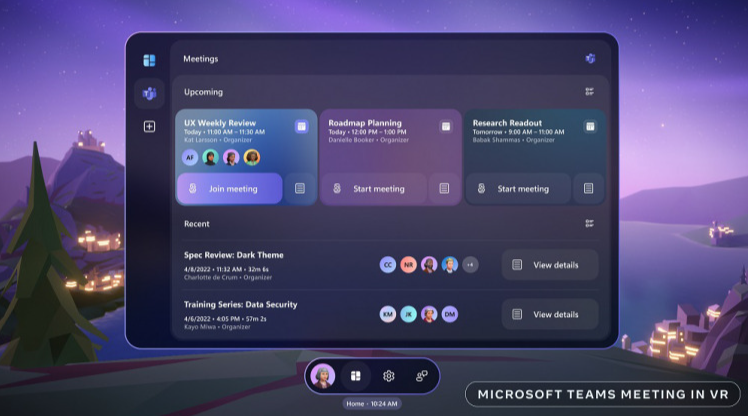The image size is (748, 416).
Task: Open the Recent section filter options icon
Action: [x=590, y=223]
